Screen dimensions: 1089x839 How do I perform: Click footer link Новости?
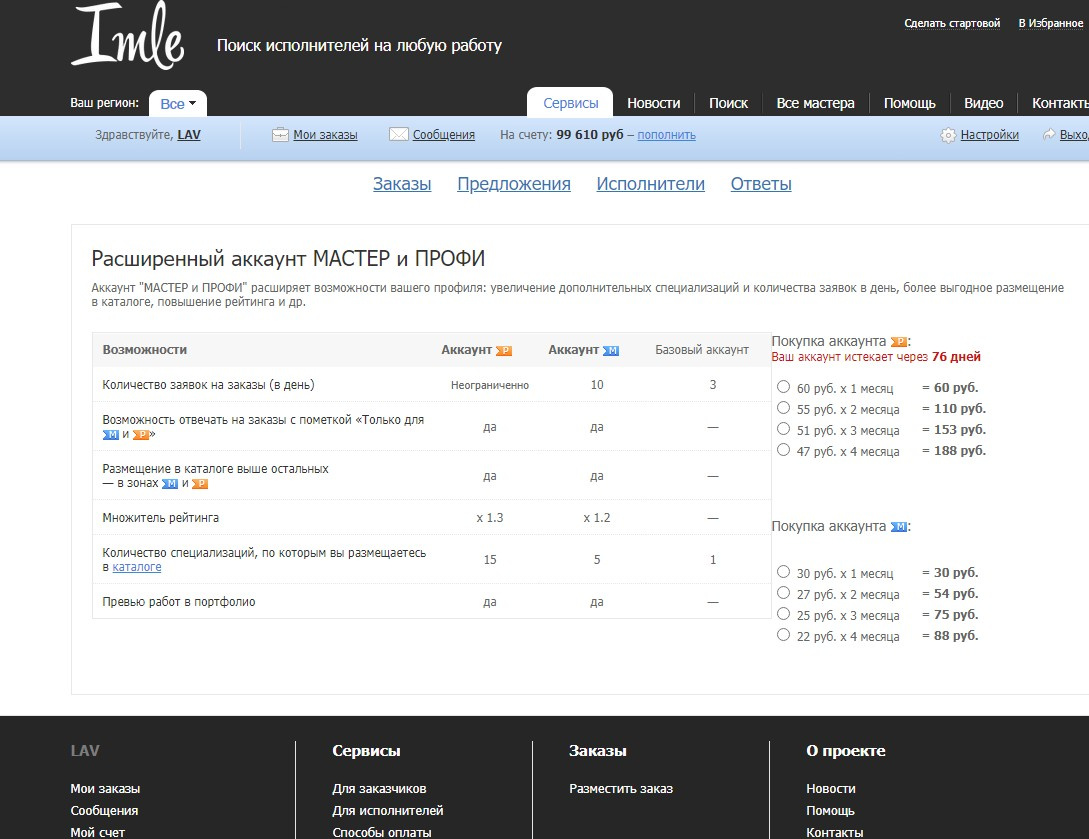tap(831, 789)
